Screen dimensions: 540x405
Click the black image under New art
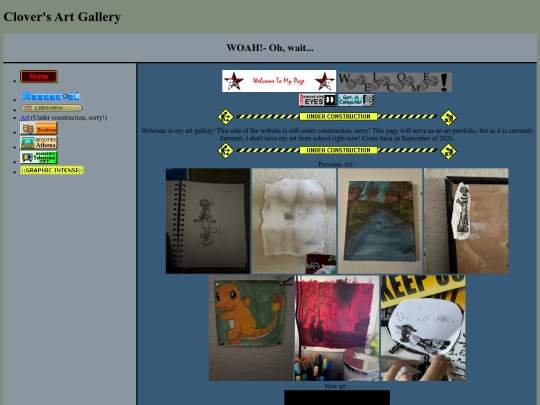click(337, 397)
